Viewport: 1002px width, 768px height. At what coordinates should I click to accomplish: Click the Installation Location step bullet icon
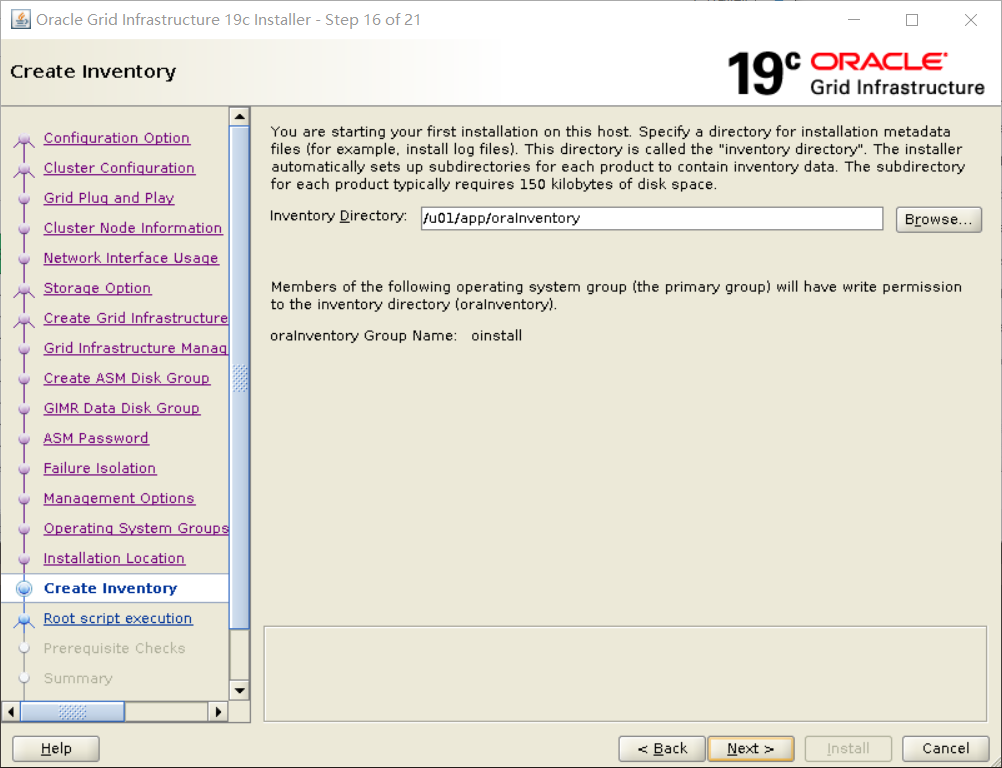click(24, 559)
